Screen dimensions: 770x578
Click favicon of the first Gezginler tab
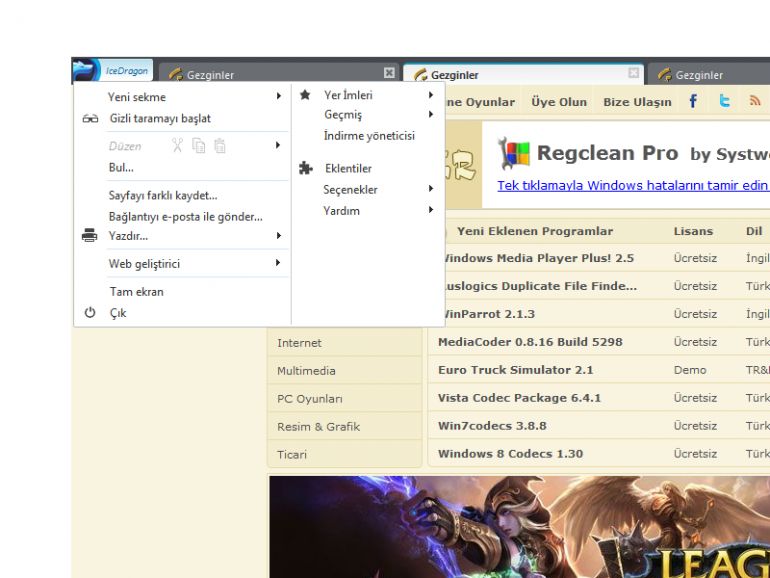175,74
